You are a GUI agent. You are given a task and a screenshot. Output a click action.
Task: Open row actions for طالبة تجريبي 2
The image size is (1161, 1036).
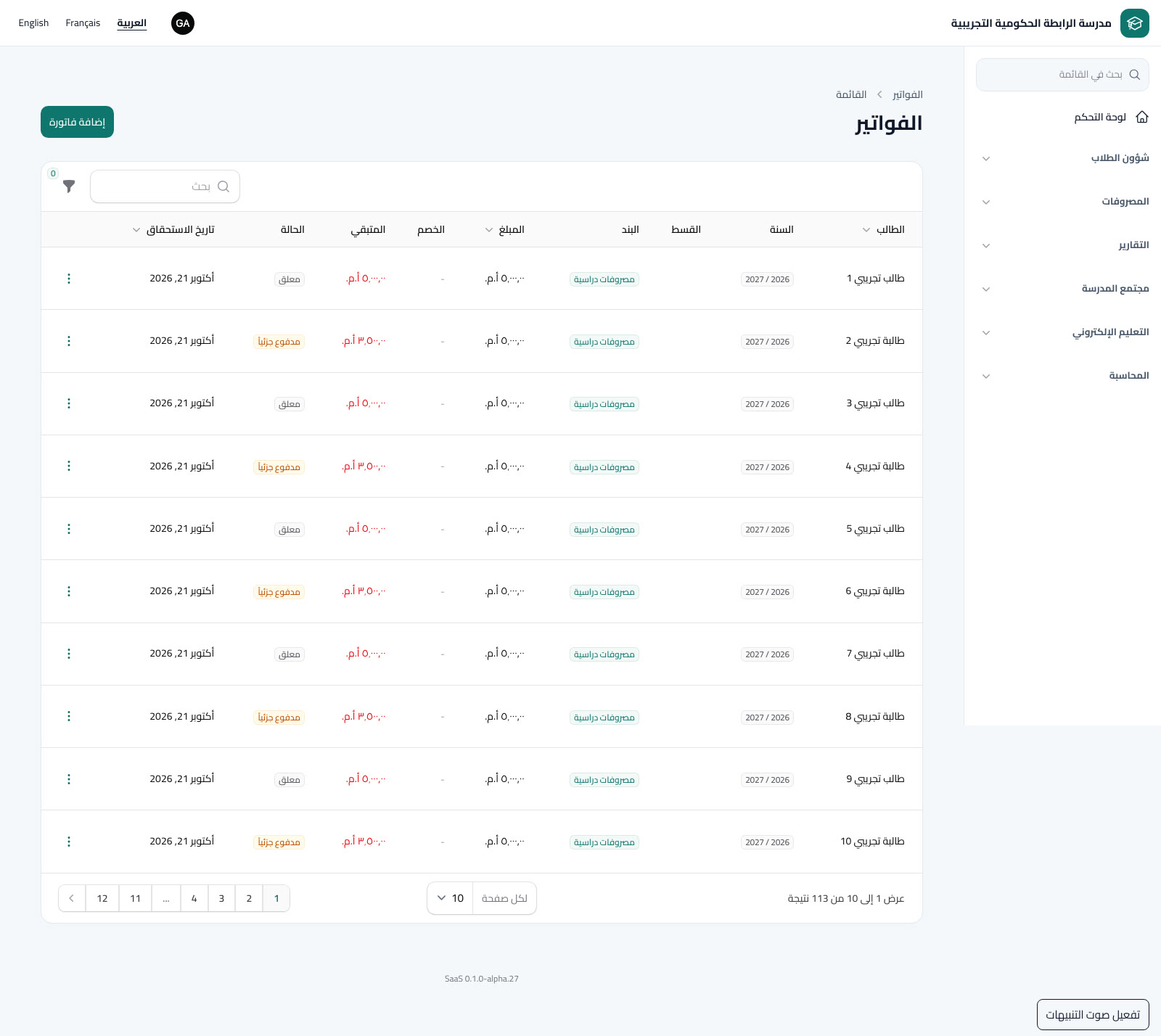[x=69, y=341]
